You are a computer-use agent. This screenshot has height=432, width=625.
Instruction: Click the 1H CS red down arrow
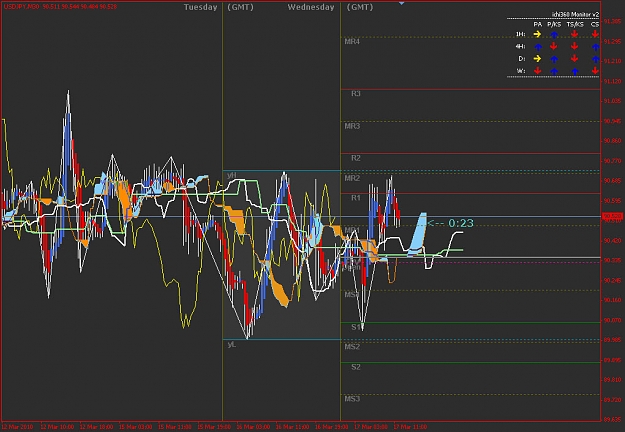pos(595,34)
